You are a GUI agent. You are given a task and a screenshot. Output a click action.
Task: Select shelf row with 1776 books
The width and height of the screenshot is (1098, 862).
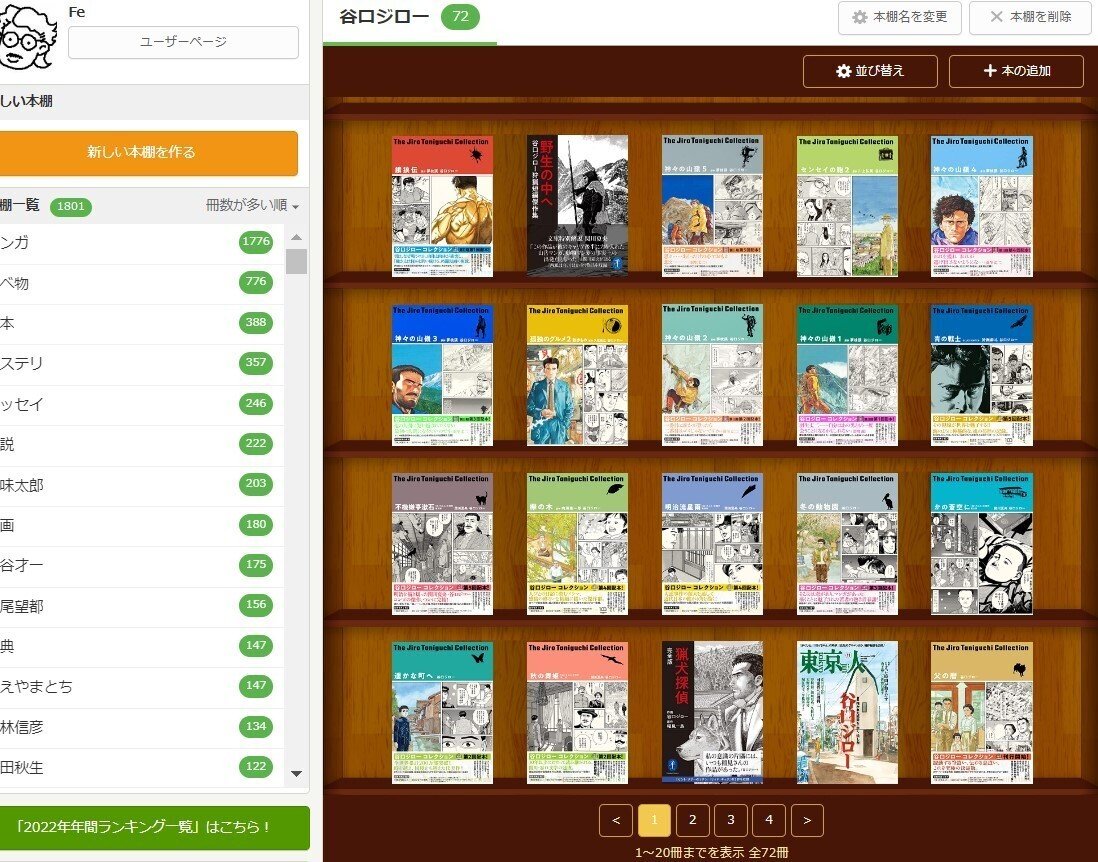pos(142,243)
